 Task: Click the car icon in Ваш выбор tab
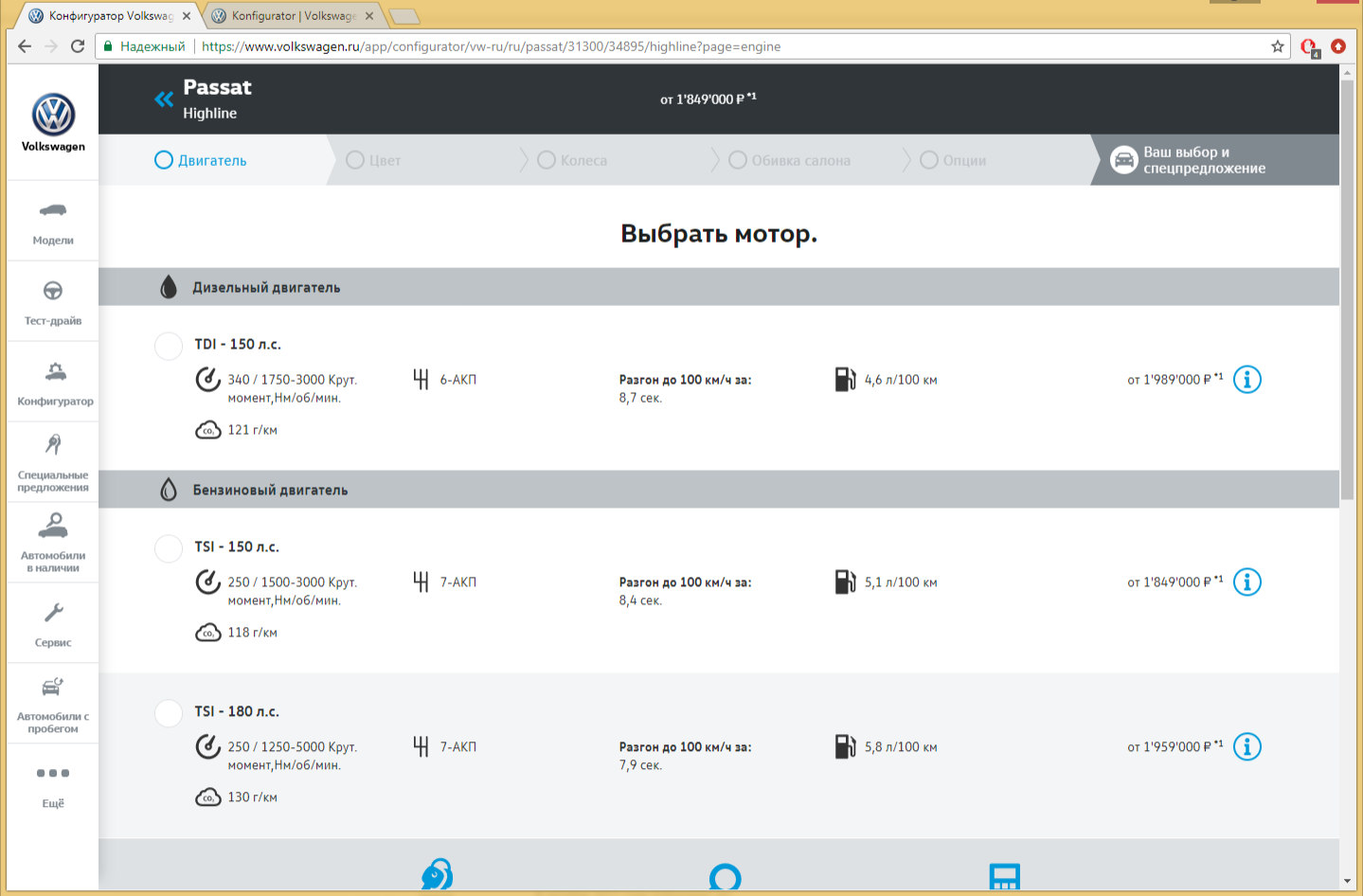[1124, 160]
